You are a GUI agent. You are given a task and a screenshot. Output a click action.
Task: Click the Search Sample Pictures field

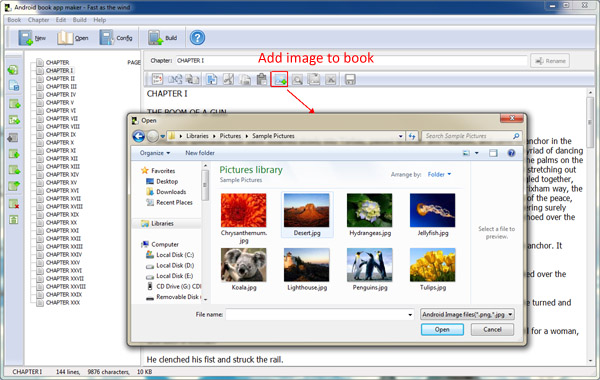pyautogui.click(x=471, y=136)
